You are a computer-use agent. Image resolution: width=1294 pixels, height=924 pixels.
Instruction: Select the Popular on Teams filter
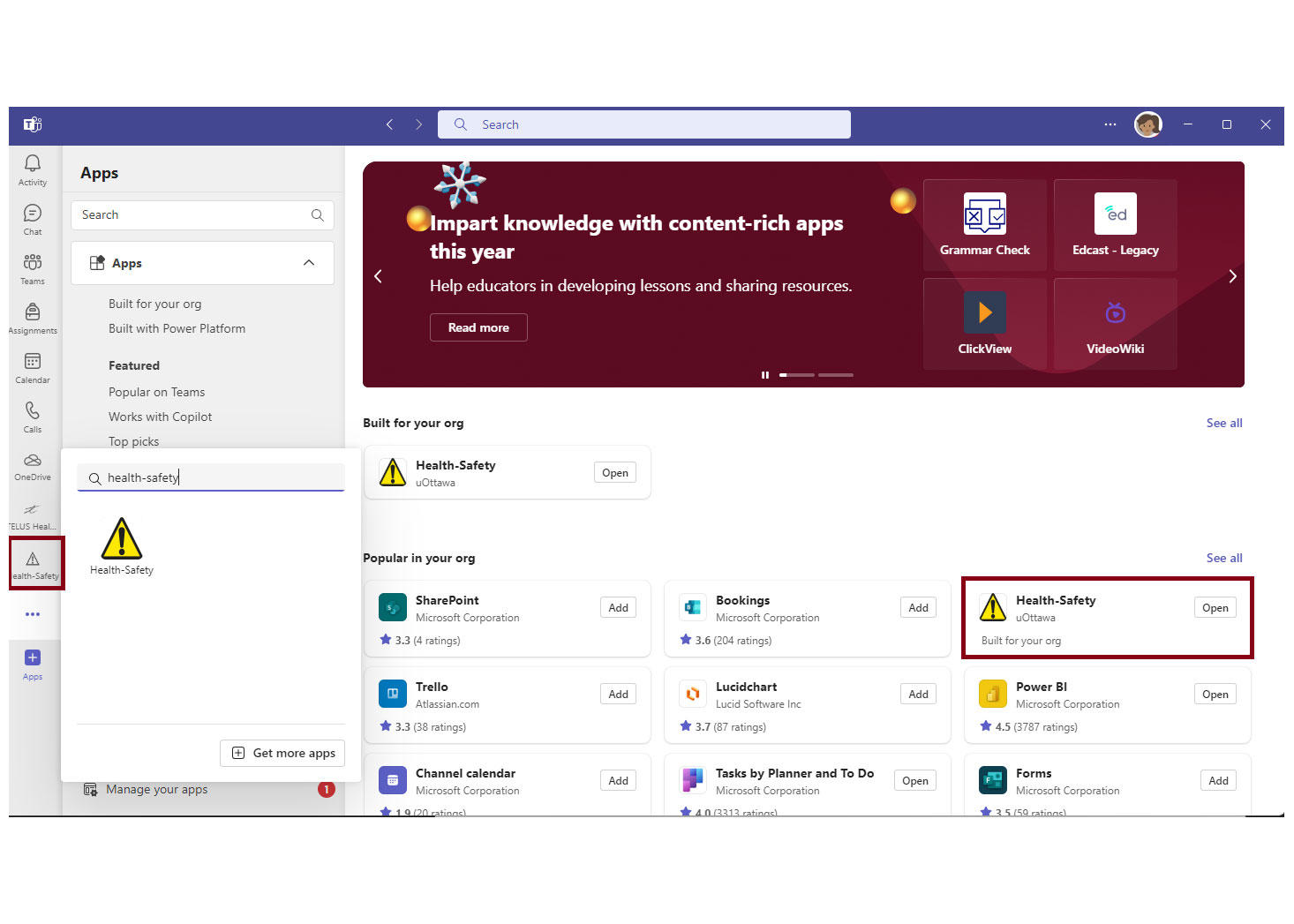[x=156, y=391]
